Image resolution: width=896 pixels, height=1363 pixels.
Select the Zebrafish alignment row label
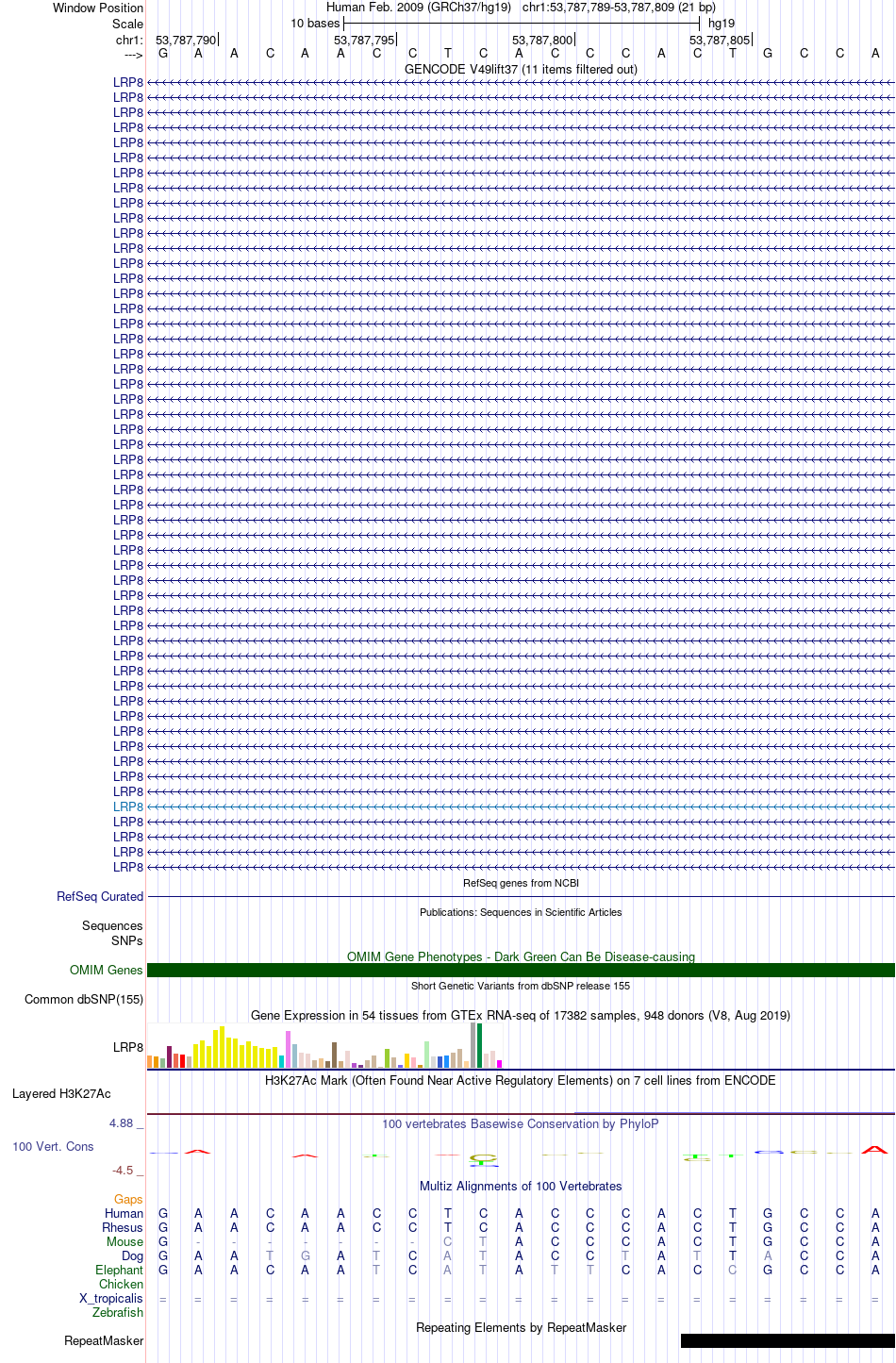coord(118,1312)
